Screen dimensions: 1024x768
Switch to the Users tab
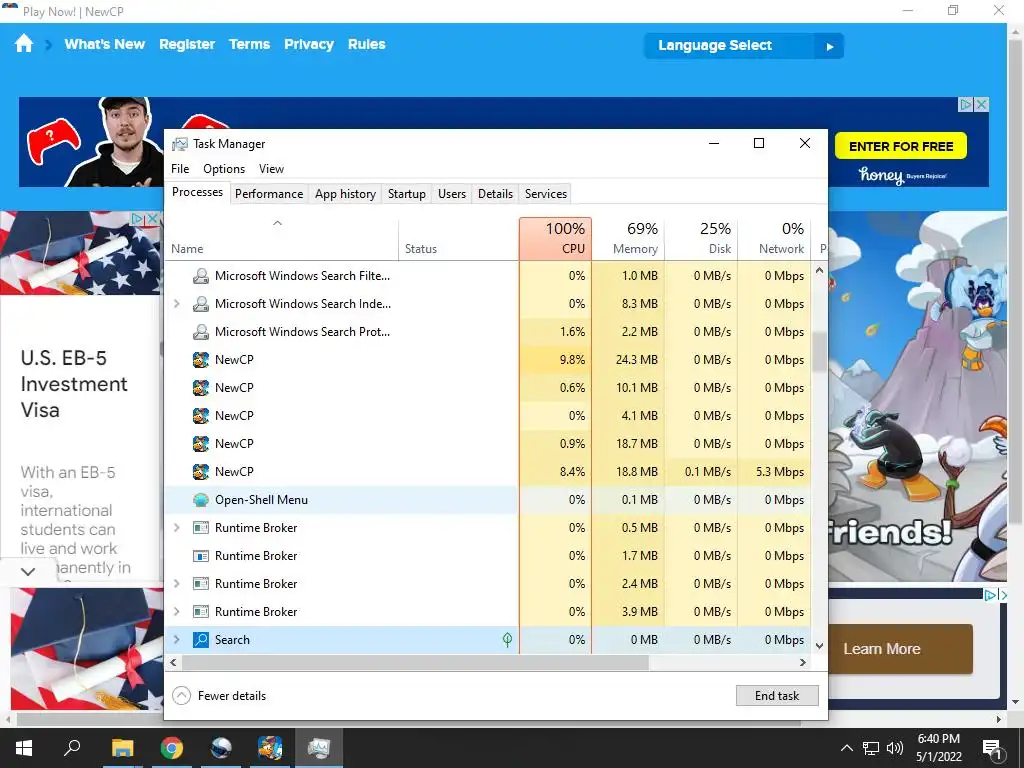coord(452,194)
